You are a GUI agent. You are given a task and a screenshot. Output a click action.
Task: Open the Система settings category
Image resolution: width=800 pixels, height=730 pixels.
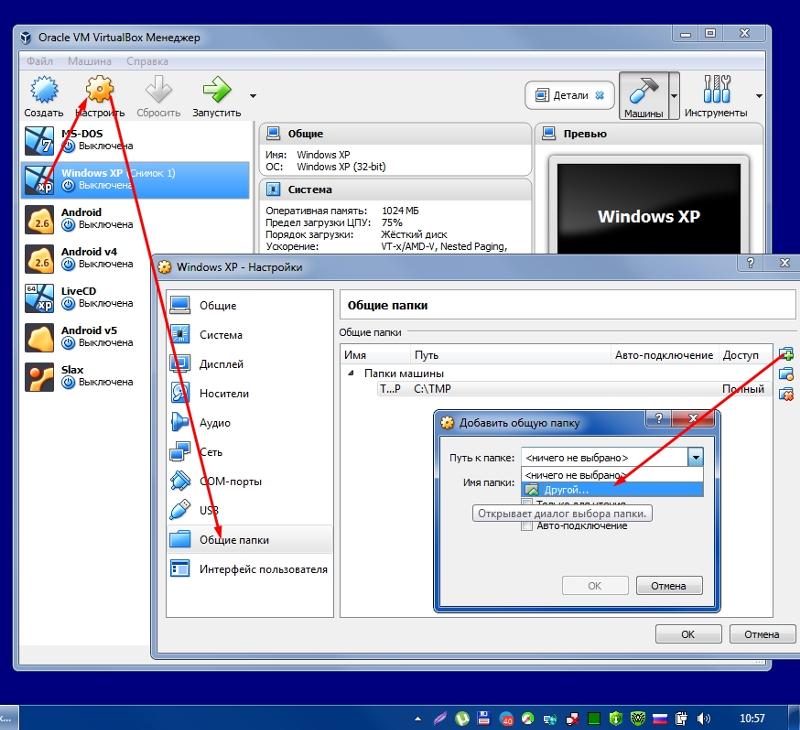point(249,335)
